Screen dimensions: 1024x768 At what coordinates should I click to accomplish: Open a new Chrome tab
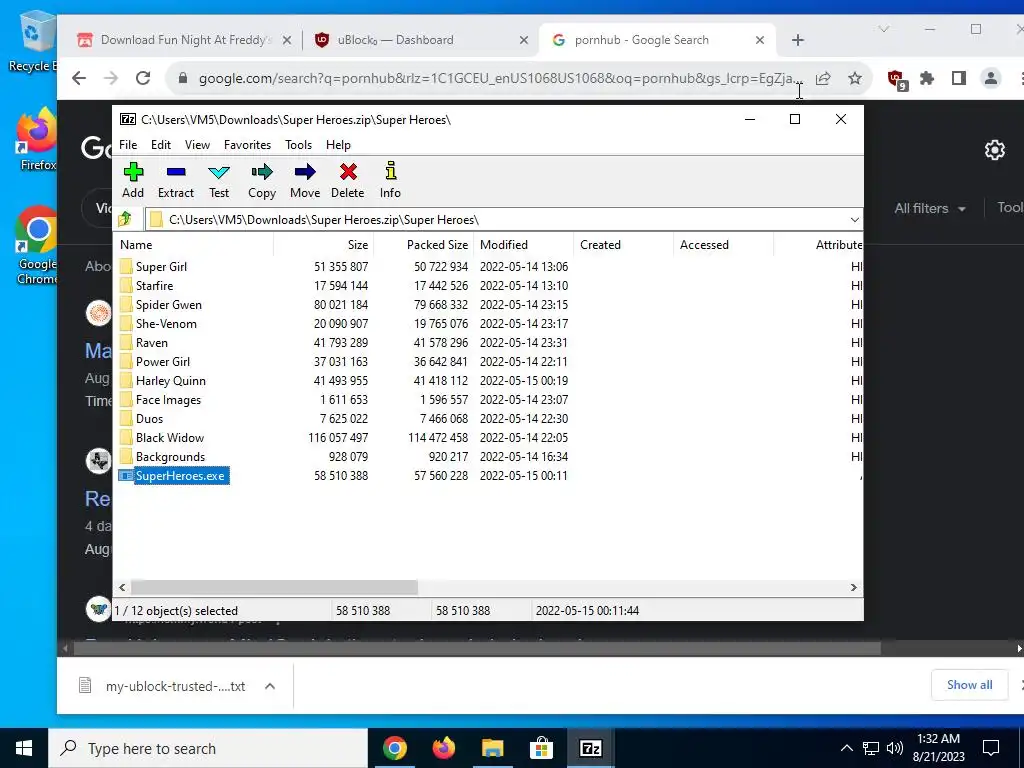797,40
